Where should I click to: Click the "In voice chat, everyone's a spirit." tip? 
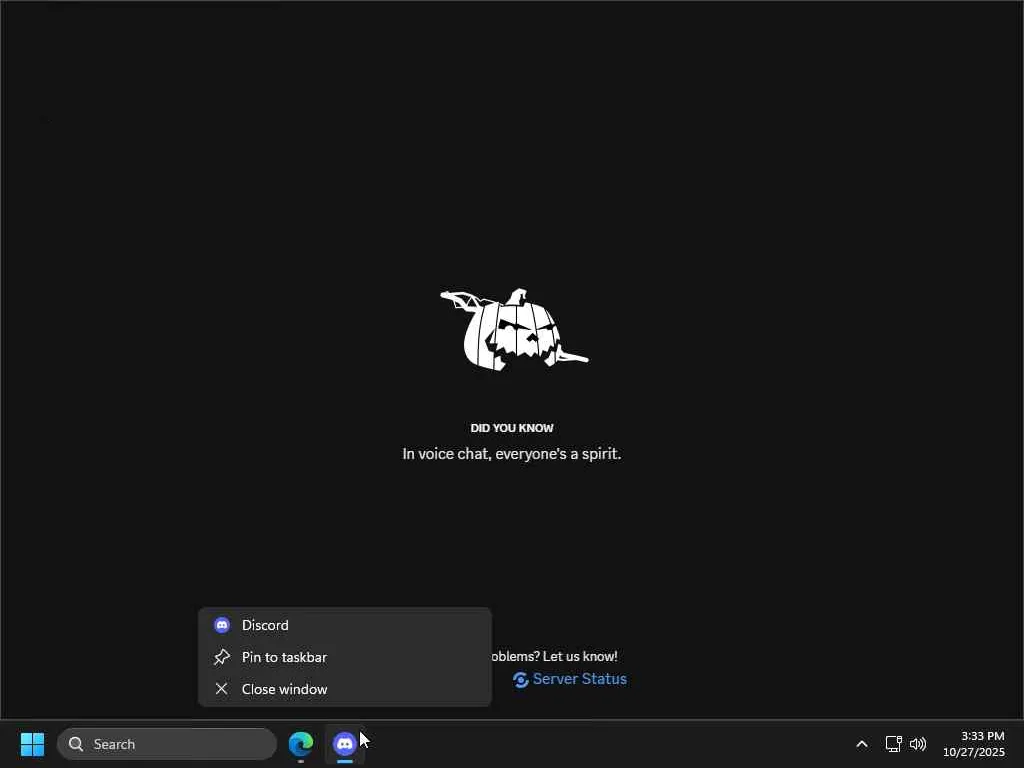(511, 454)
